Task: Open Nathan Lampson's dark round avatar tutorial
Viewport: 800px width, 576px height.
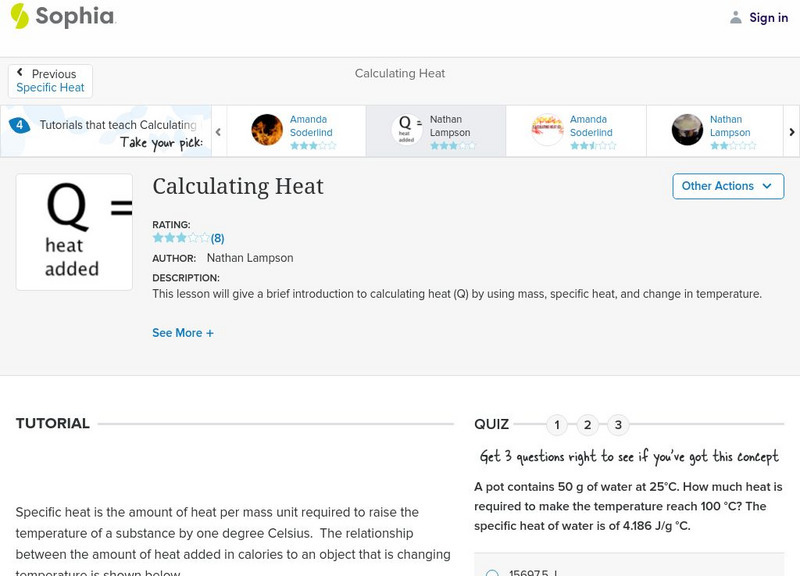Action: point(687,130)
